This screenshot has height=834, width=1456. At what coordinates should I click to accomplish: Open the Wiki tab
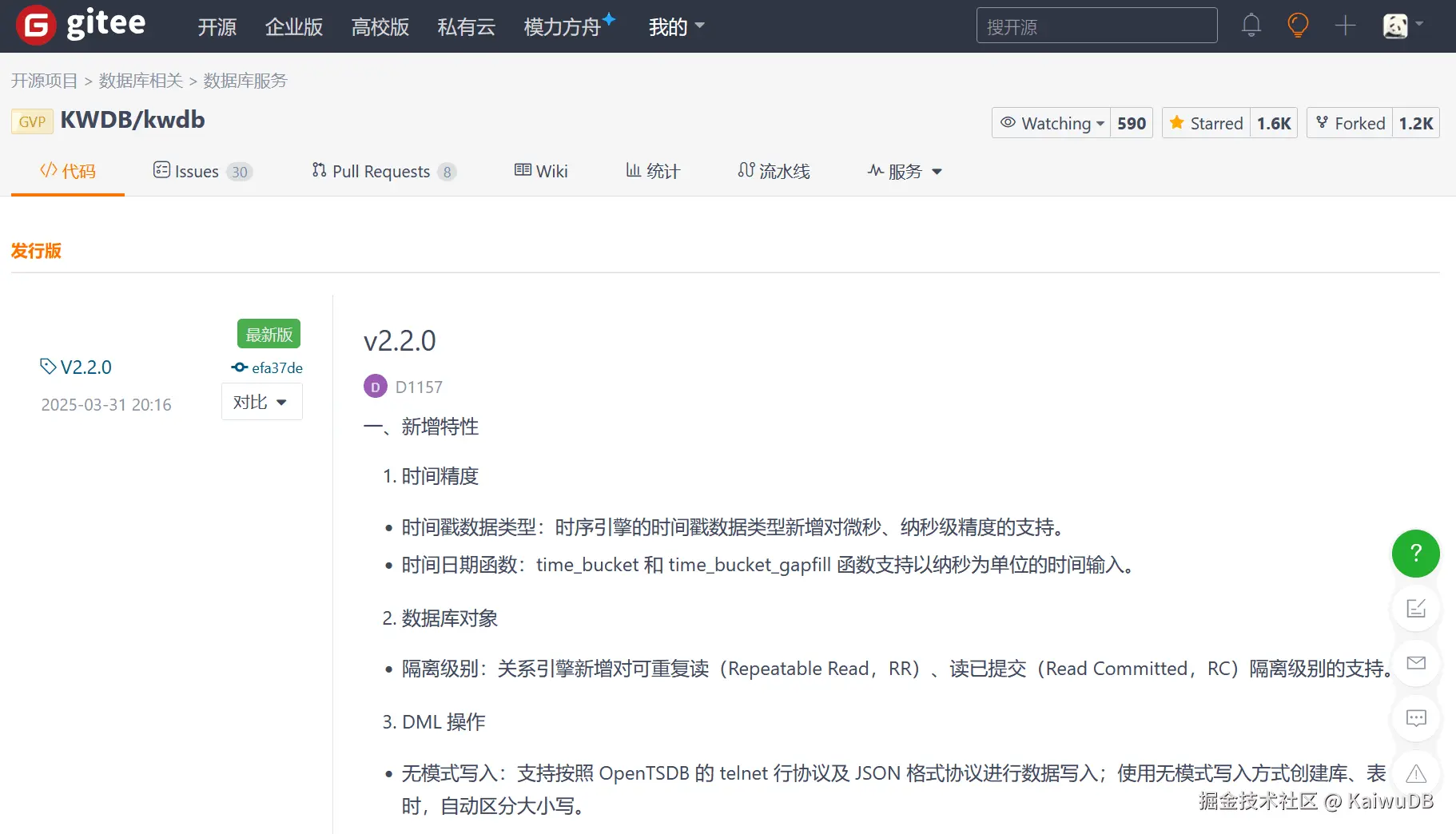pyautogui.click(x=541, y=171)
